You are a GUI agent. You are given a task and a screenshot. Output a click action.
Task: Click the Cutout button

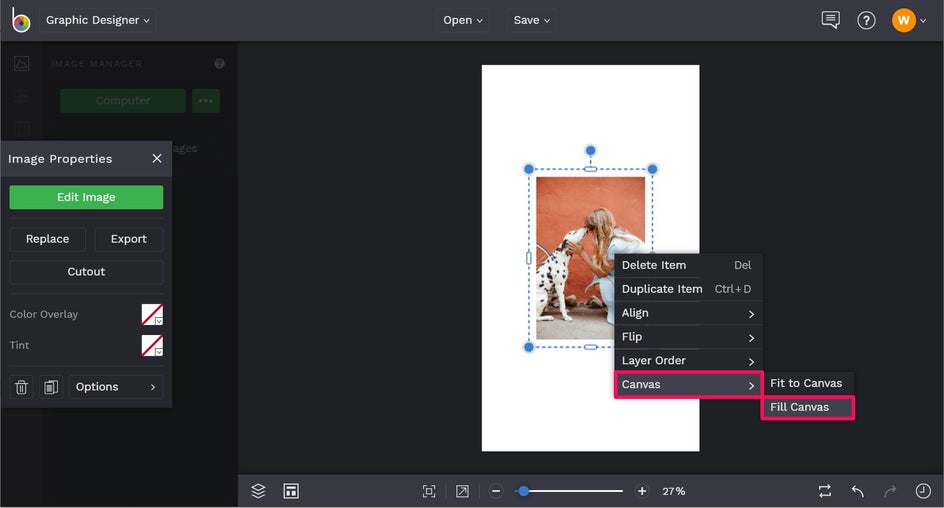click(86, 272)
